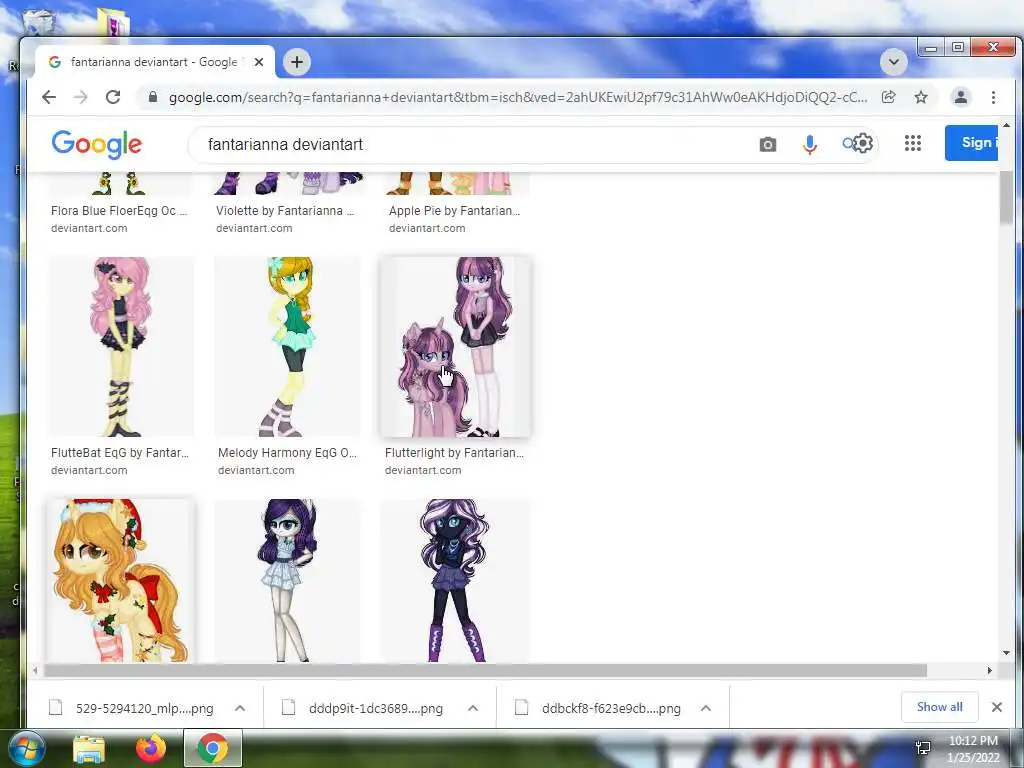The height and width of the screenshot is (768, 1024).
Task: Open the purple-haired girl in white dress thumbnail
Action: (287, 581)
